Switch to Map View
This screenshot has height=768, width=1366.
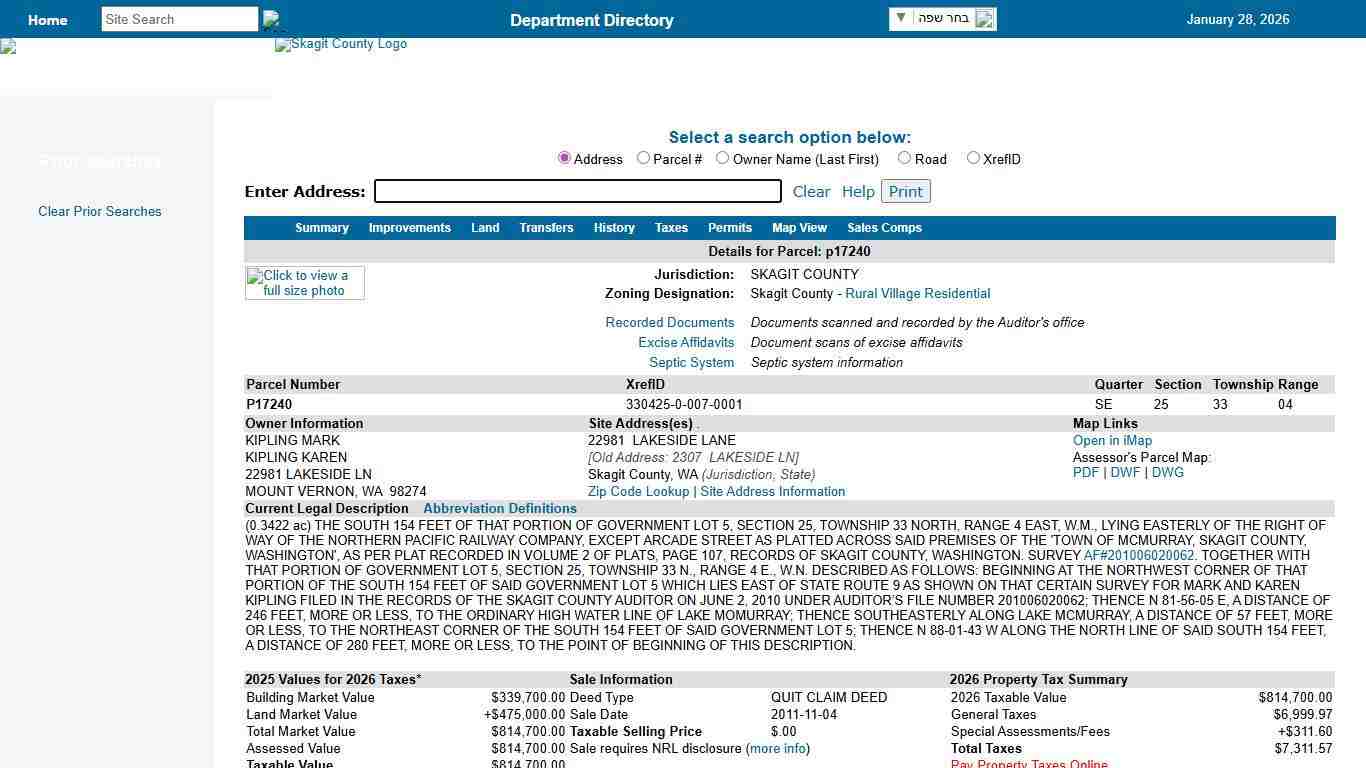[x=799, y=228]
